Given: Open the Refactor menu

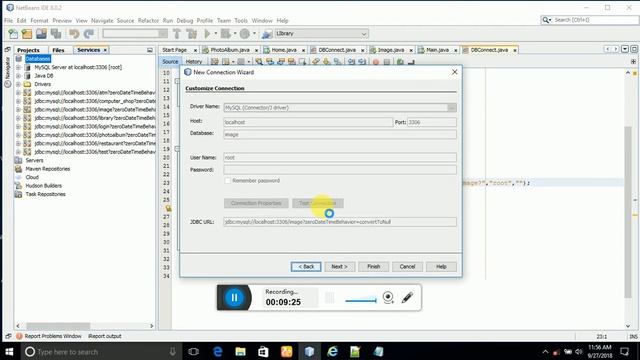Looking at the screenshot, I should 148,20.
